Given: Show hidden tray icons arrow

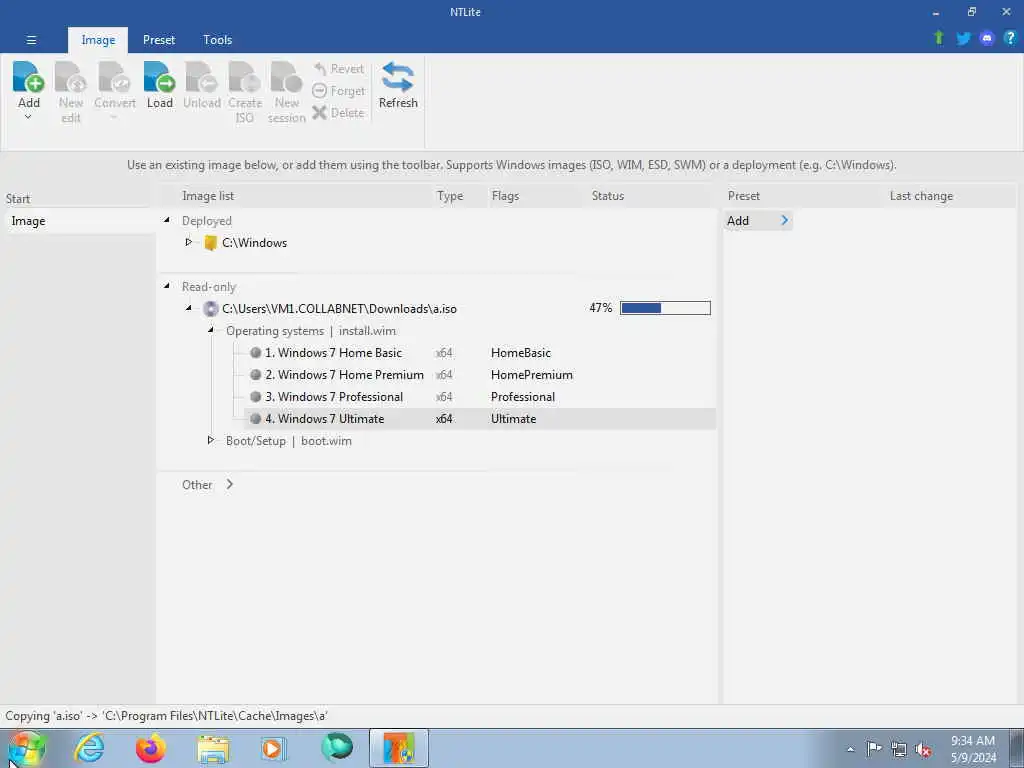Looking at the screenshot, I should click(850, 750).
